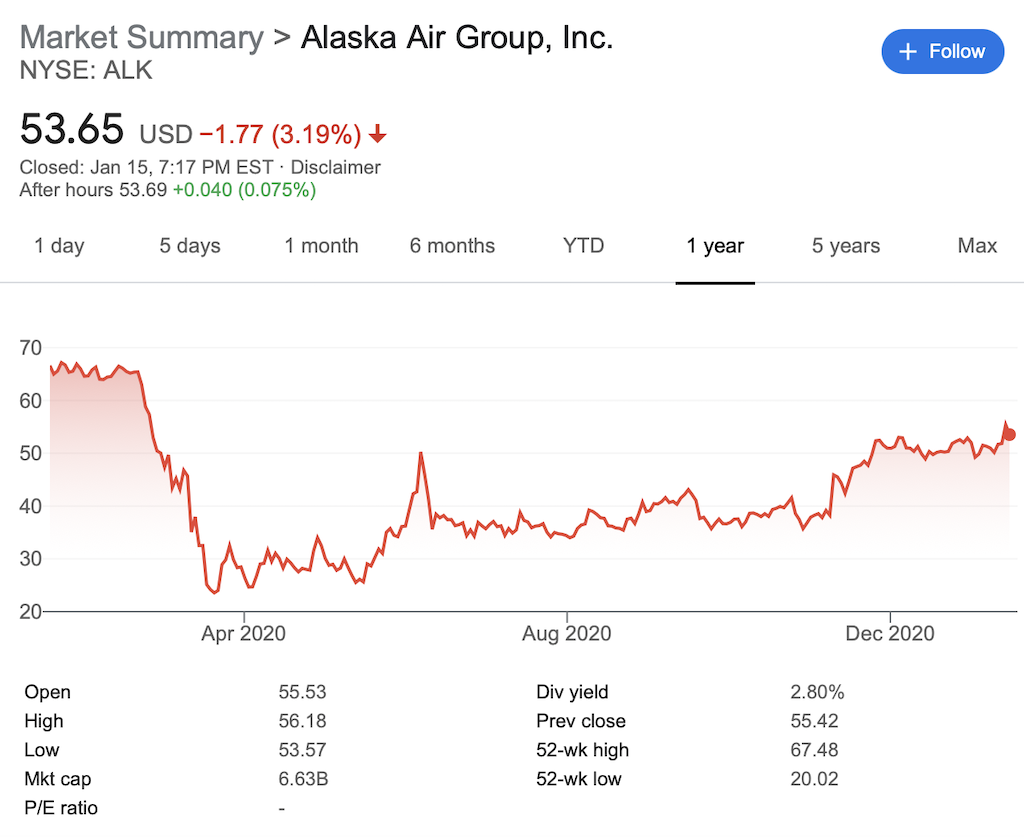Select the 1 day range tab
This screenshot has height=837, width=1024.
click(x=59, y=245)
